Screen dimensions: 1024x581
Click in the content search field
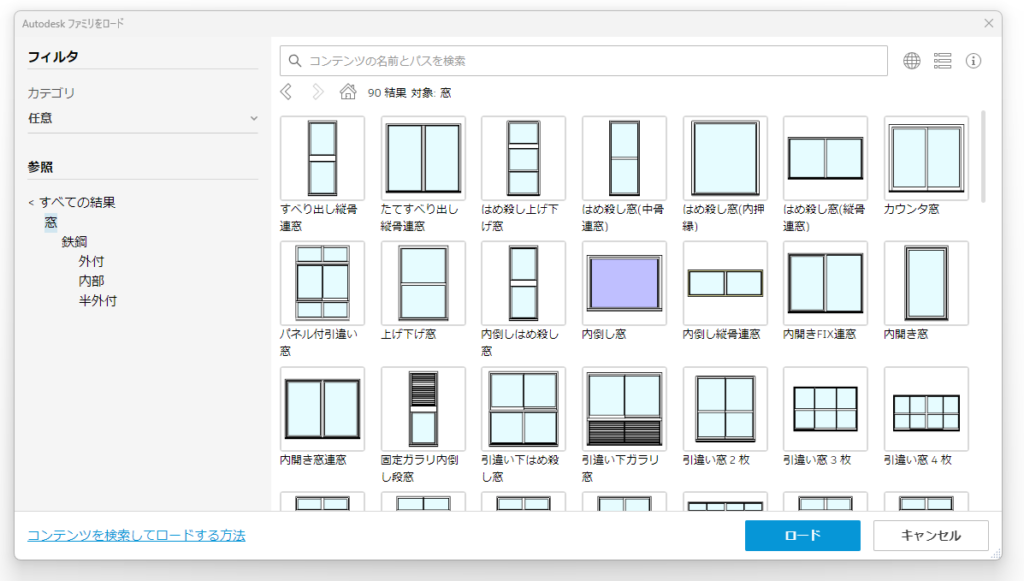pos(590,61)
